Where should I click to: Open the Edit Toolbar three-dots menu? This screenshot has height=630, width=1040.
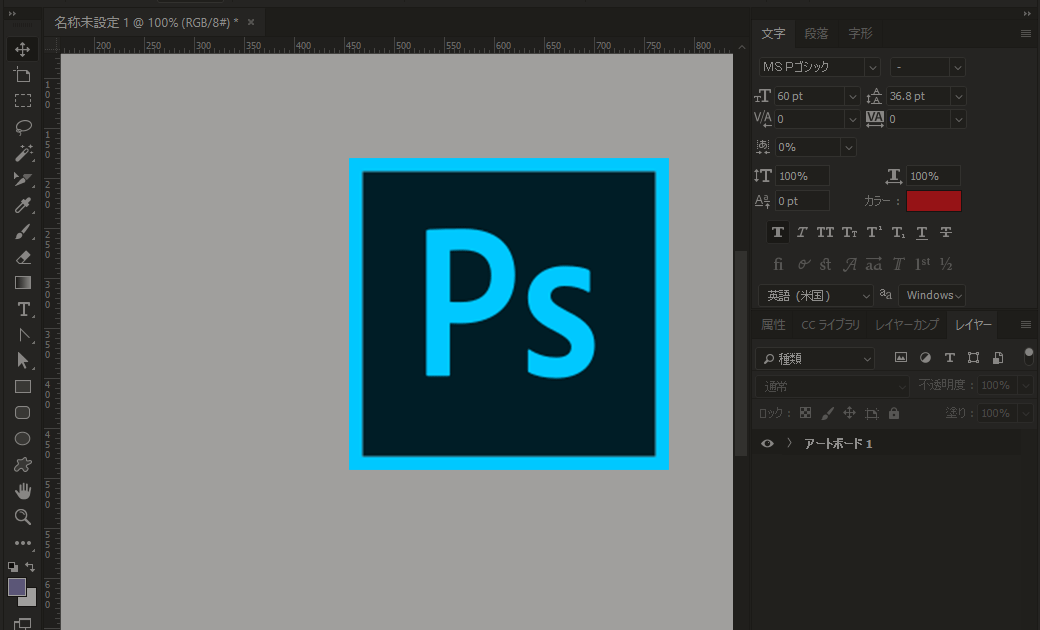click(x=23, y=543)
